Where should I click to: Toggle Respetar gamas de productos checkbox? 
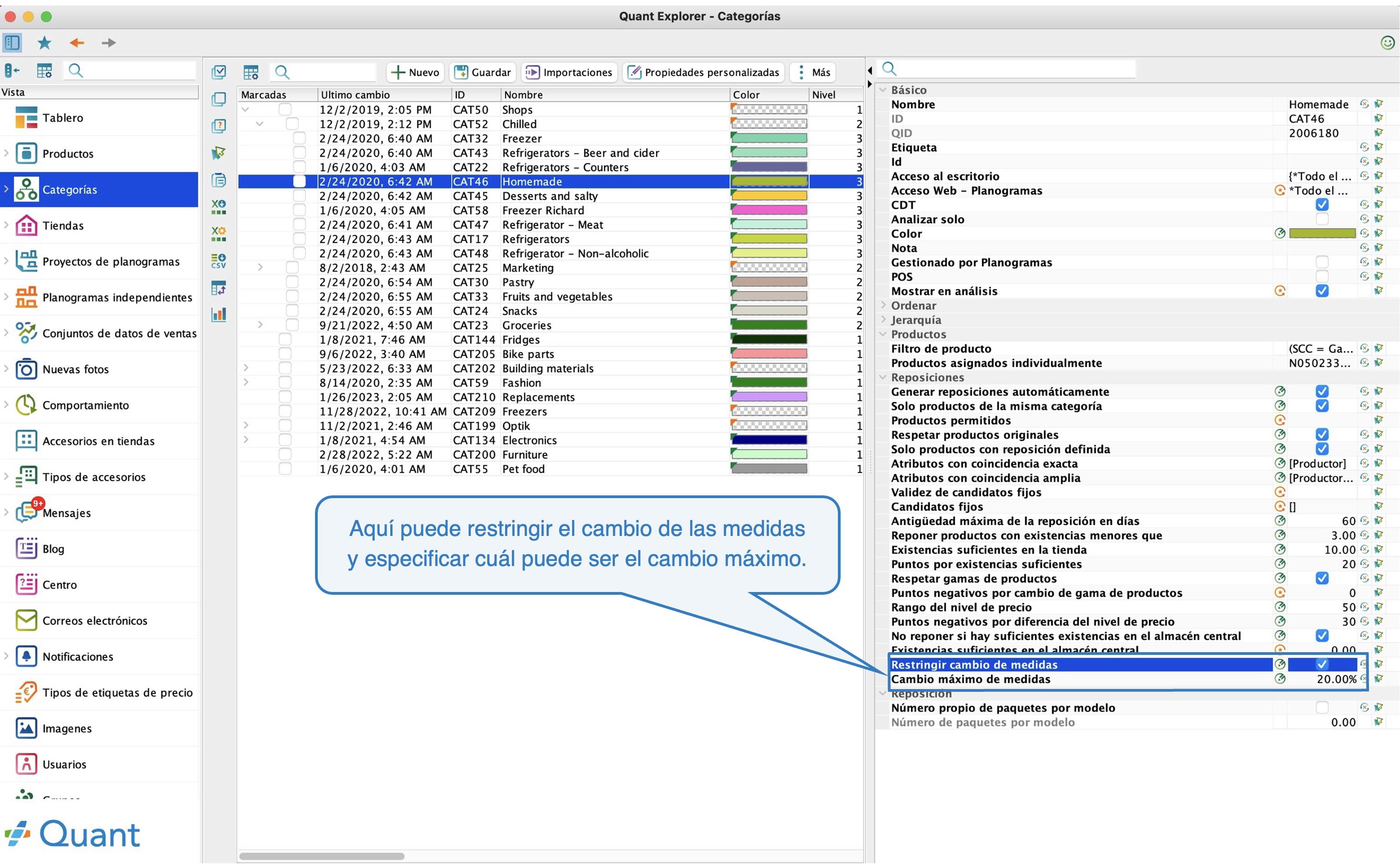[x=1322, y=578]
